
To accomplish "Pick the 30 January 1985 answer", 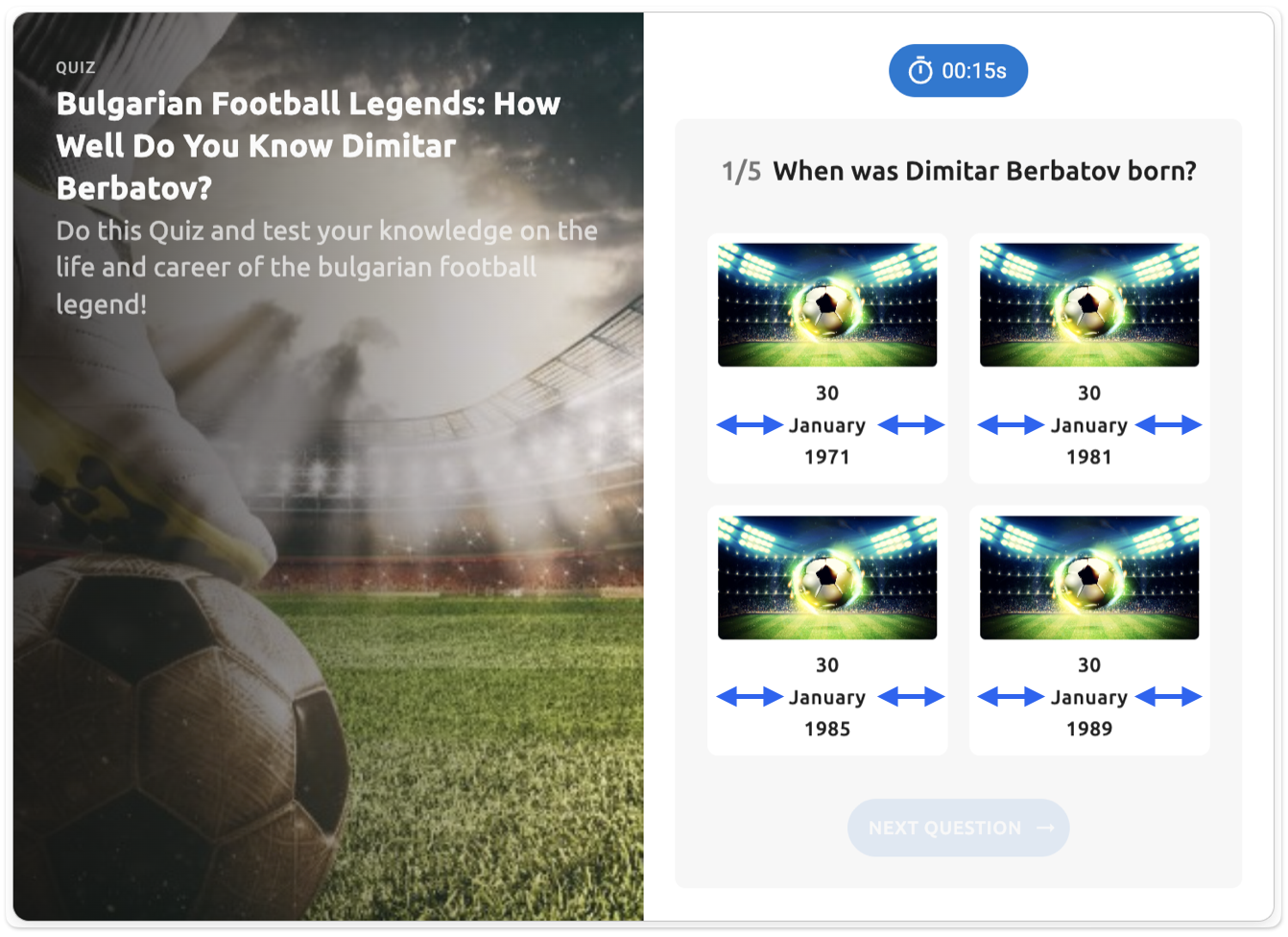I will pyautogui.click(x=827, y=631).
